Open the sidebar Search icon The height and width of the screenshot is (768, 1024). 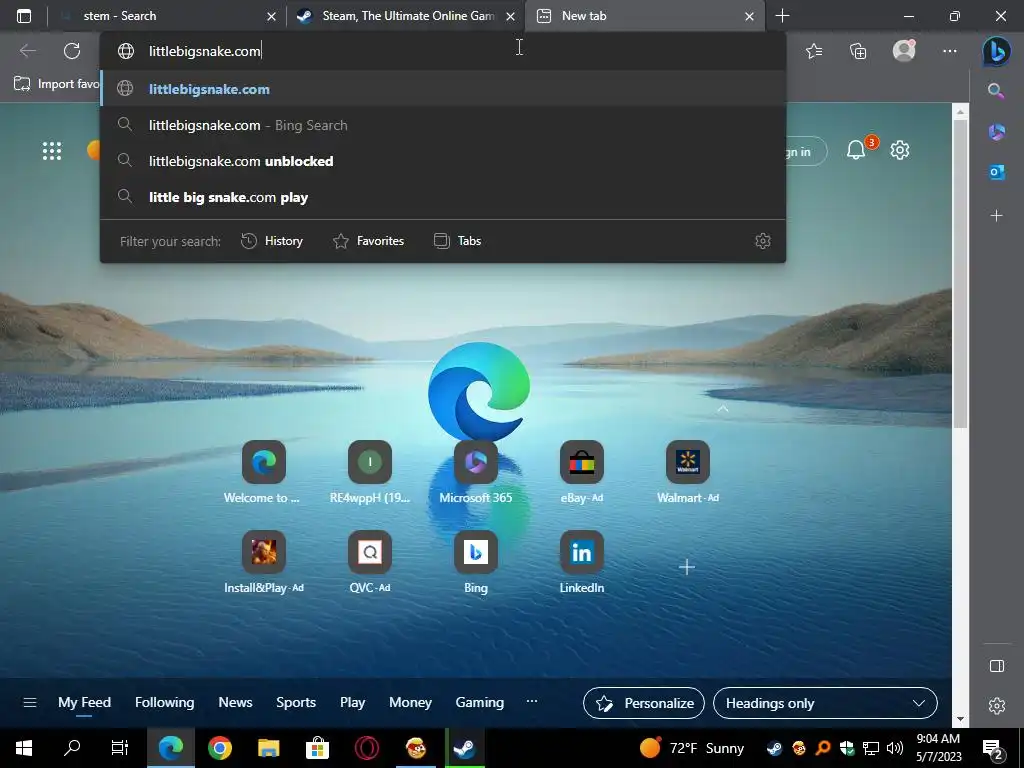coord(996,91)
